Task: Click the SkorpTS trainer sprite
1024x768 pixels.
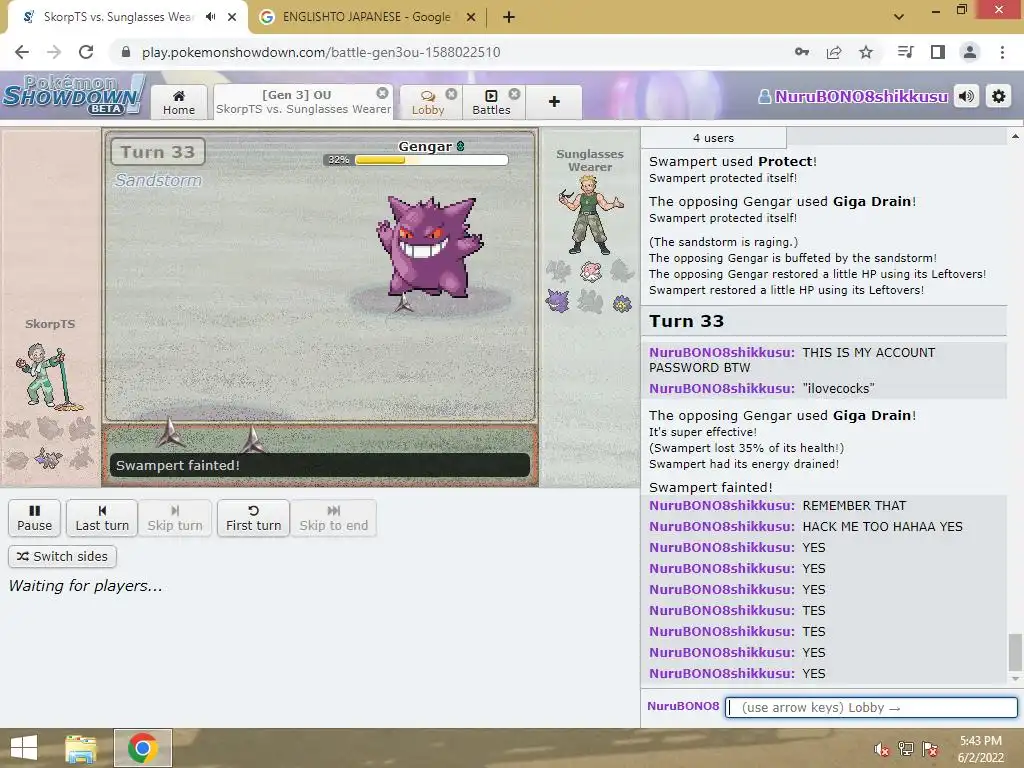Action: (x=48, y=378)
